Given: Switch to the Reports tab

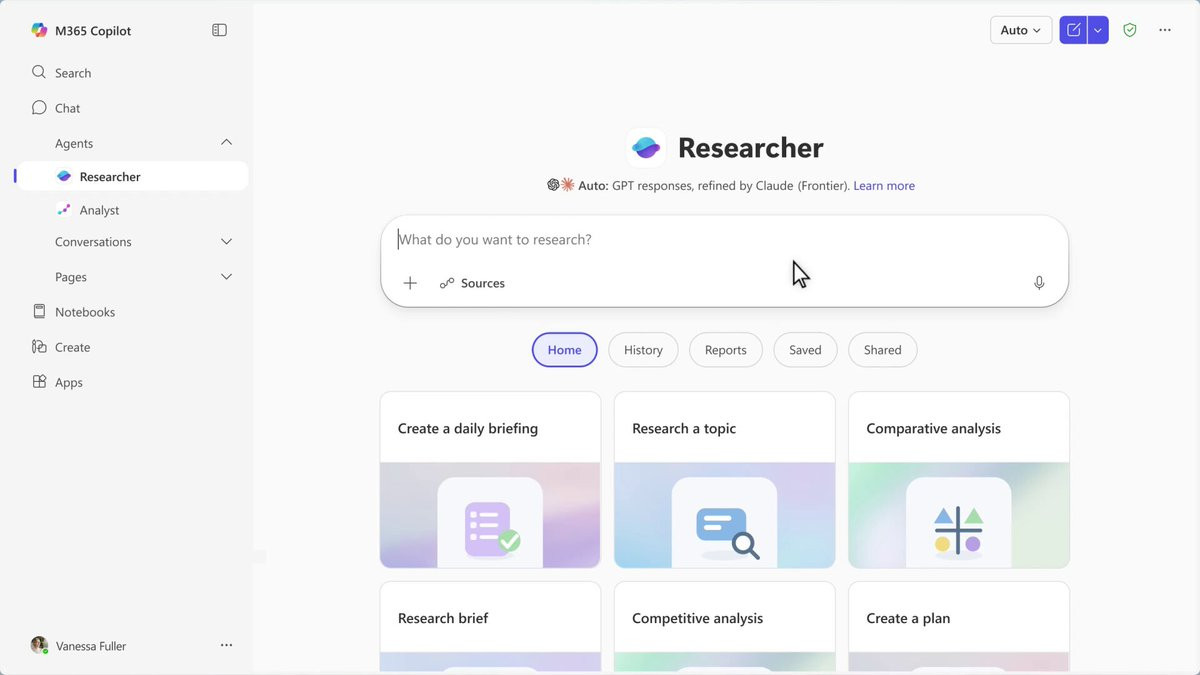Looking at the screenshot, I should click(x=725, y=350).
